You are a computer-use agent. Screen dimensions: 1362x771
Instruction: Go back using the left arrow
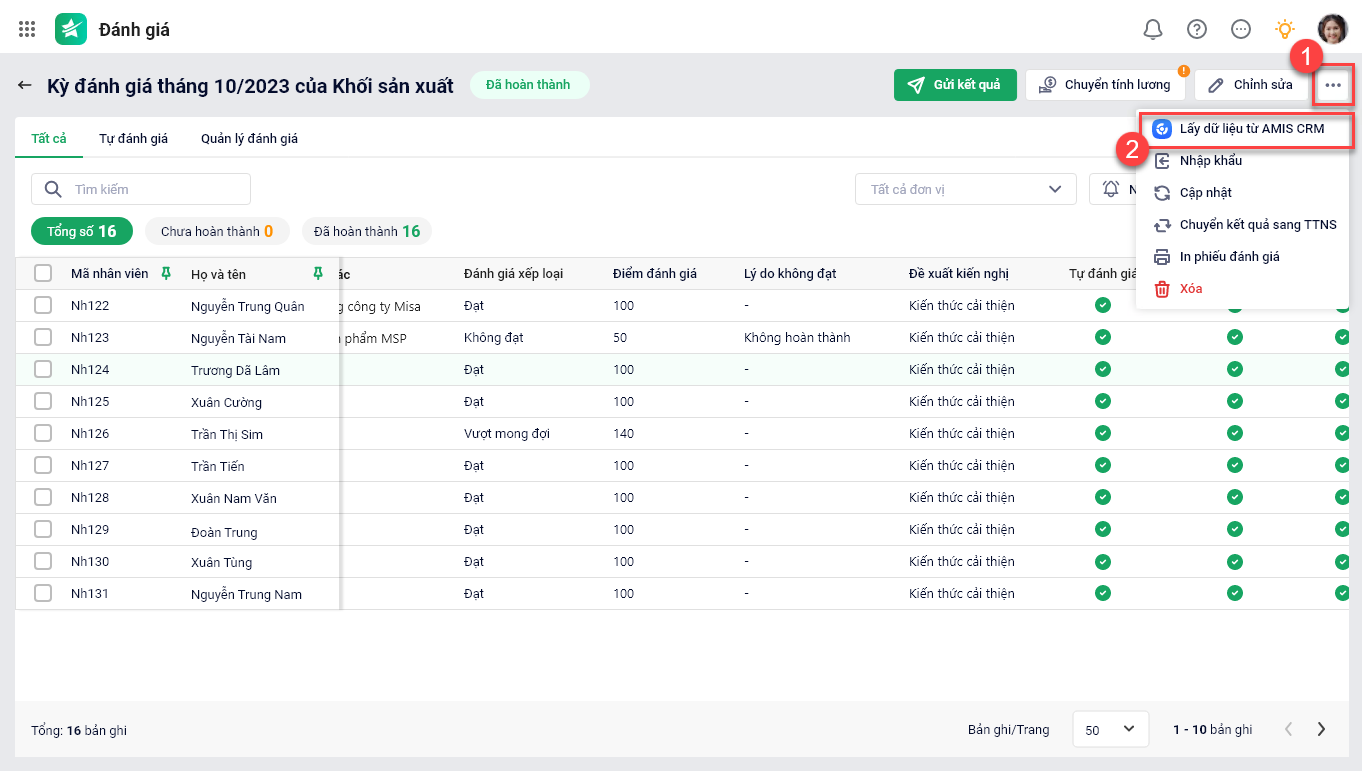coord(25,85)
